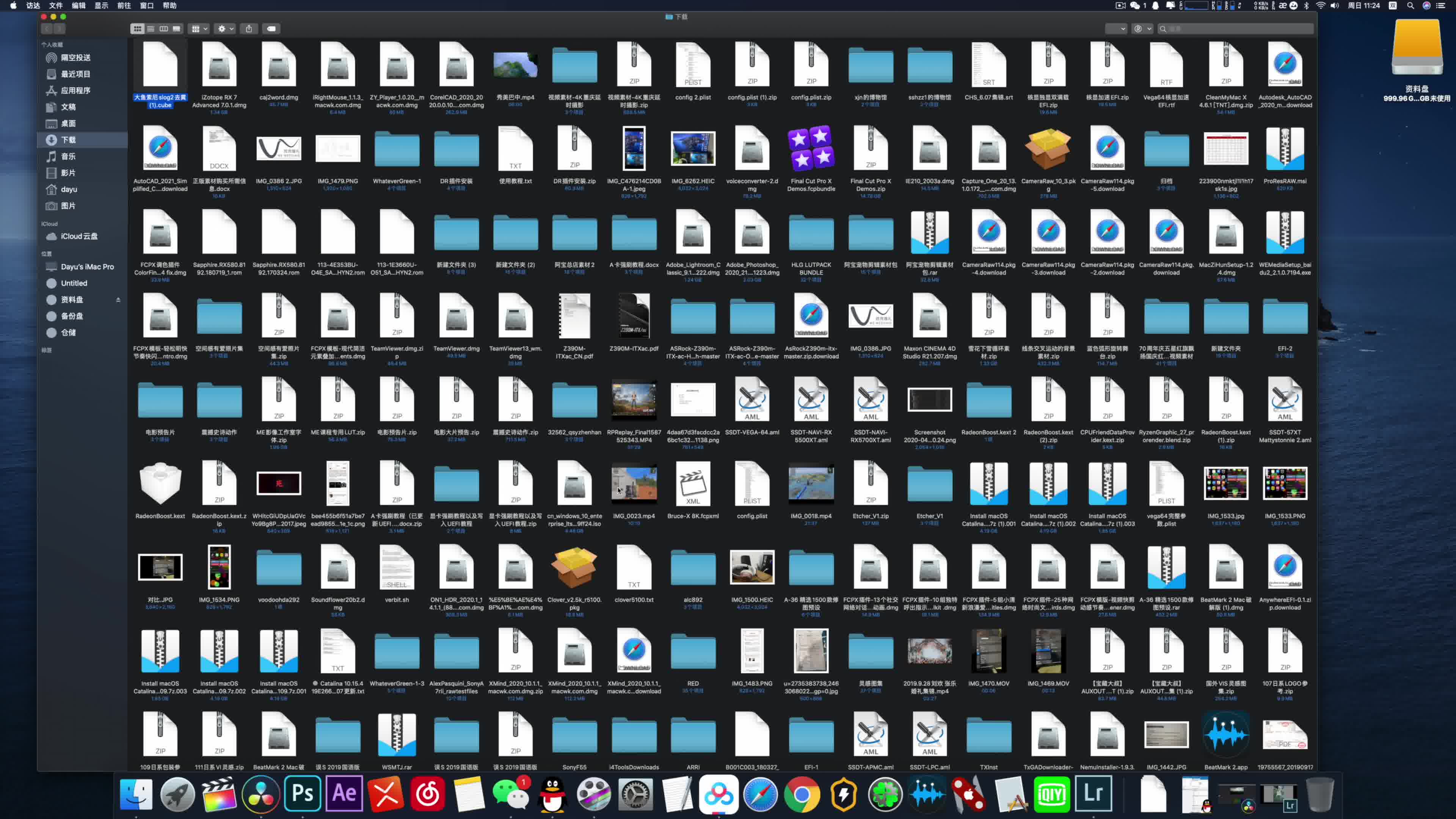This screenshot has height=819, width=1456.
Task: Select the 秀美巴中.mp4 video thumbnail
Action: pos(515,66)
